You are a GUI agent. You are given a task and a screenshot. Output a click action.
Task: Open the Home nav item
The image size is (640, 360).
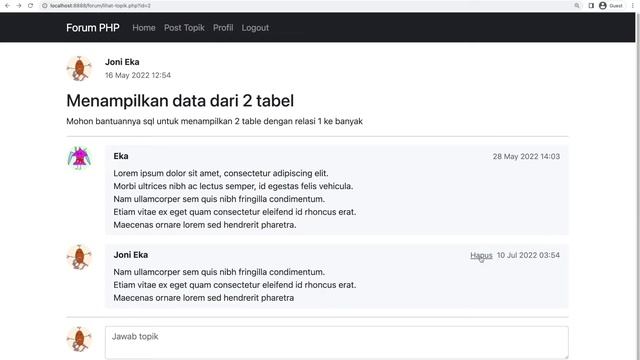coord(144,28)
